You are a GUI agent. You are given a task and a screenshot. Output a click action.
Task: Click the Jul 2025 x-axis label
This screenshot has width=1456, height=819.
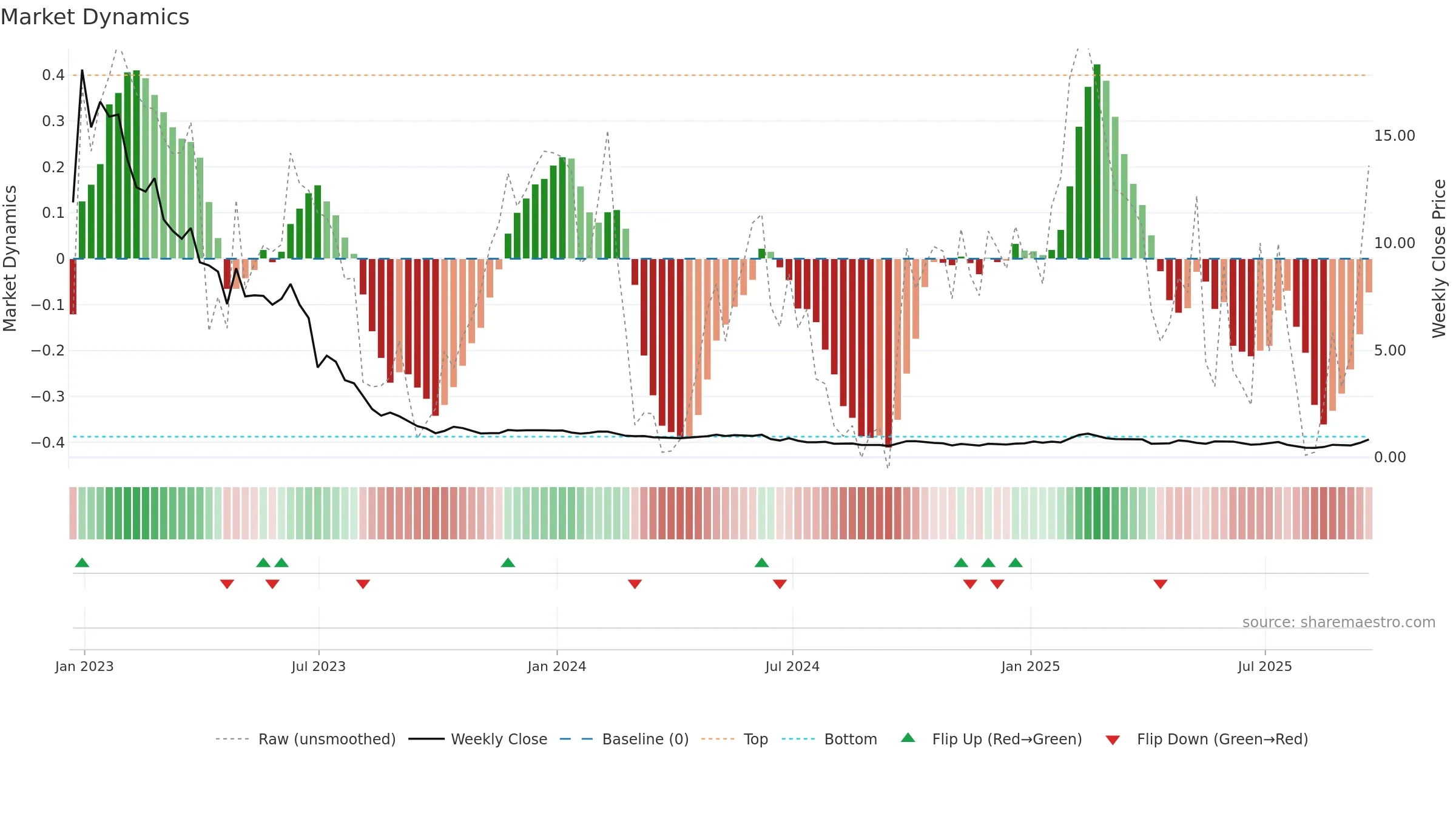point(1265,666)
